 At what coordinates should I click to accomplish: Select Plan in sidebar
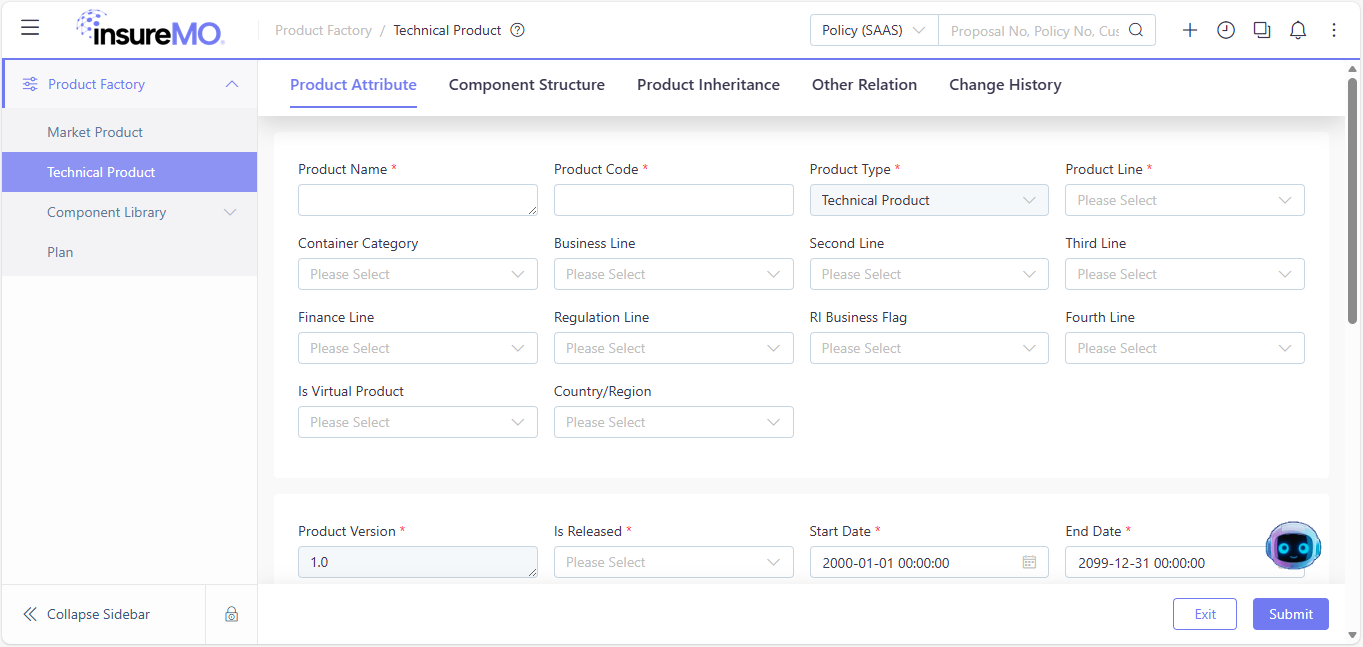129,252
